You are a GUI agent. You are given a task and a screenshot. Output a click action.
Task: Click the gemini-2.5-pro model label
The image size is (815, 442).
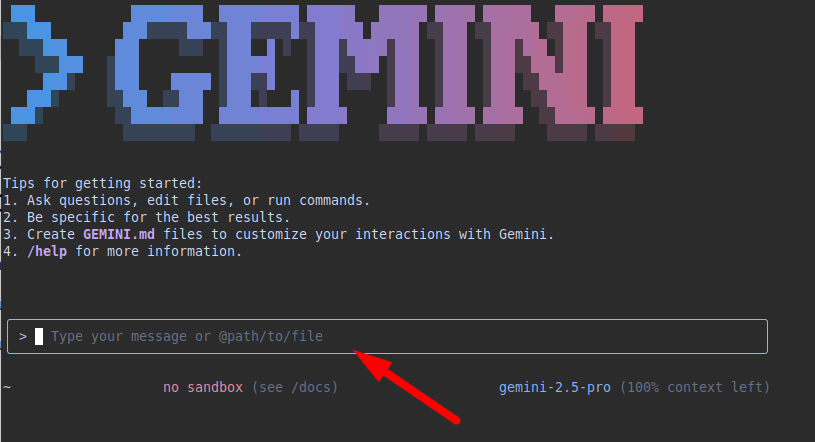[555, 387]
